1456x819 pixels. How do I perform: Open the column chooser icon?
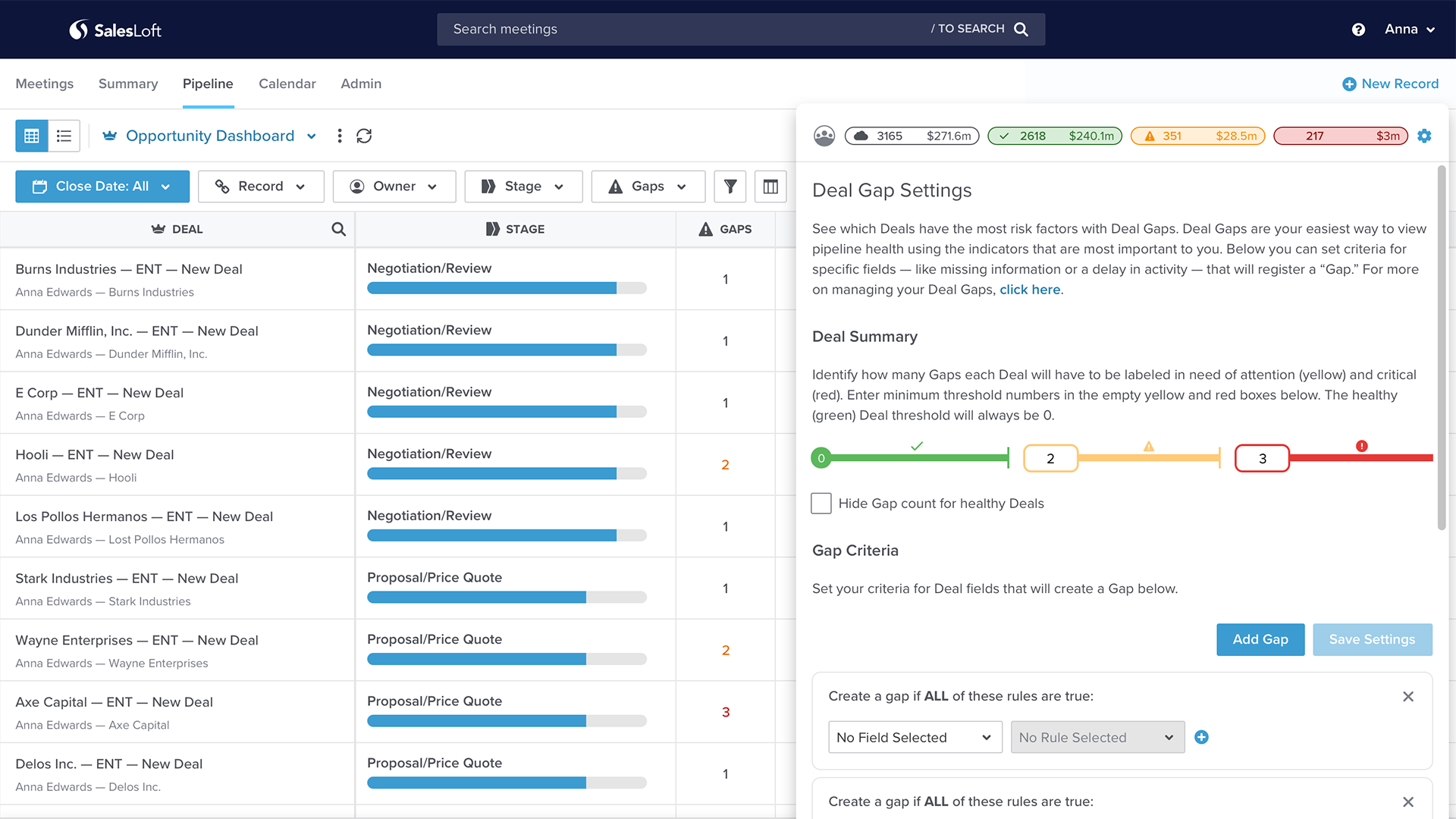770,187
